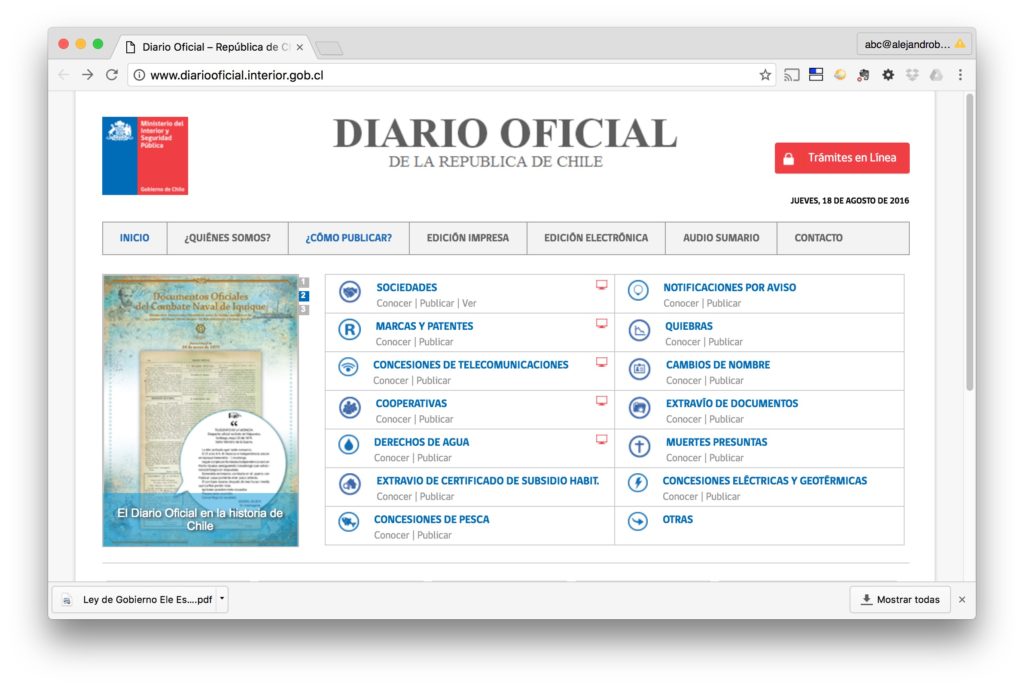Select slide 2 of the image carousel
Screen dimensions: 1024x688
click(x=304, y=296)
